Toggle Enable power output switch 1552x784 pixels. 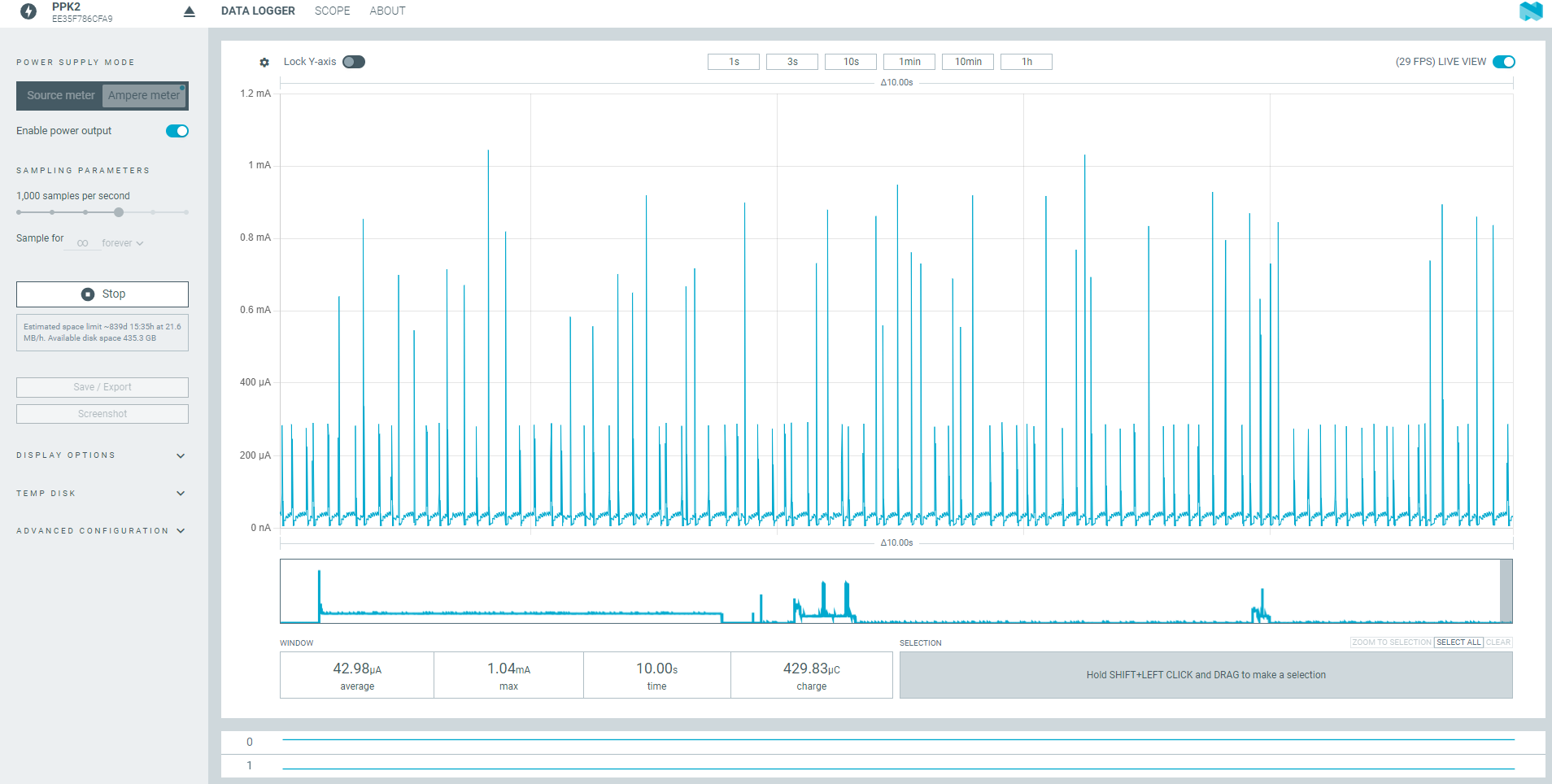(x=177, y=131)
